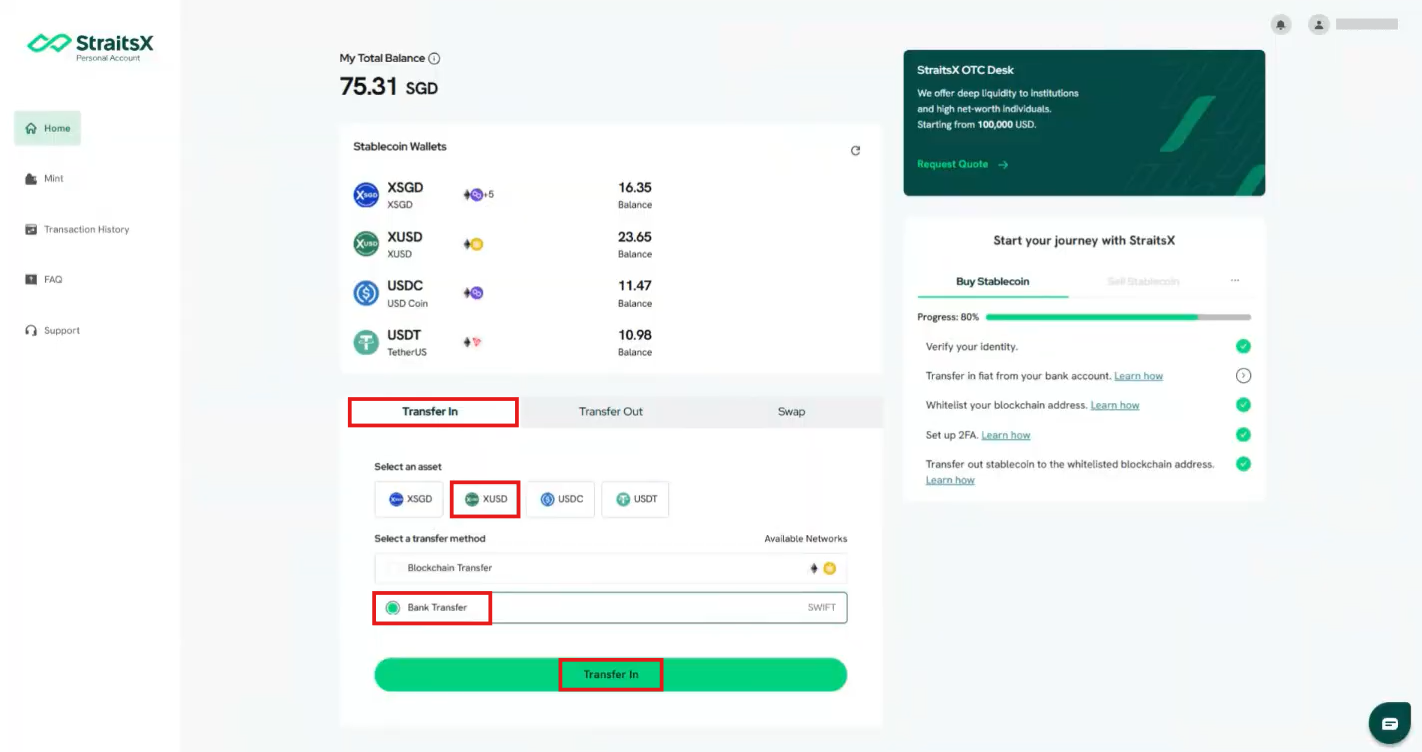This screenshot has height=752, width=1422.
Task: Switch to the Swap tab
Action: click(791, 412)
